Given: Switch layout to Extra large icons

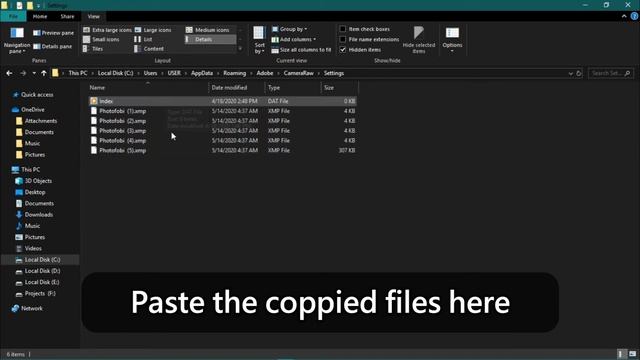Looking at the screenshot, I should [x=107, y=30].
